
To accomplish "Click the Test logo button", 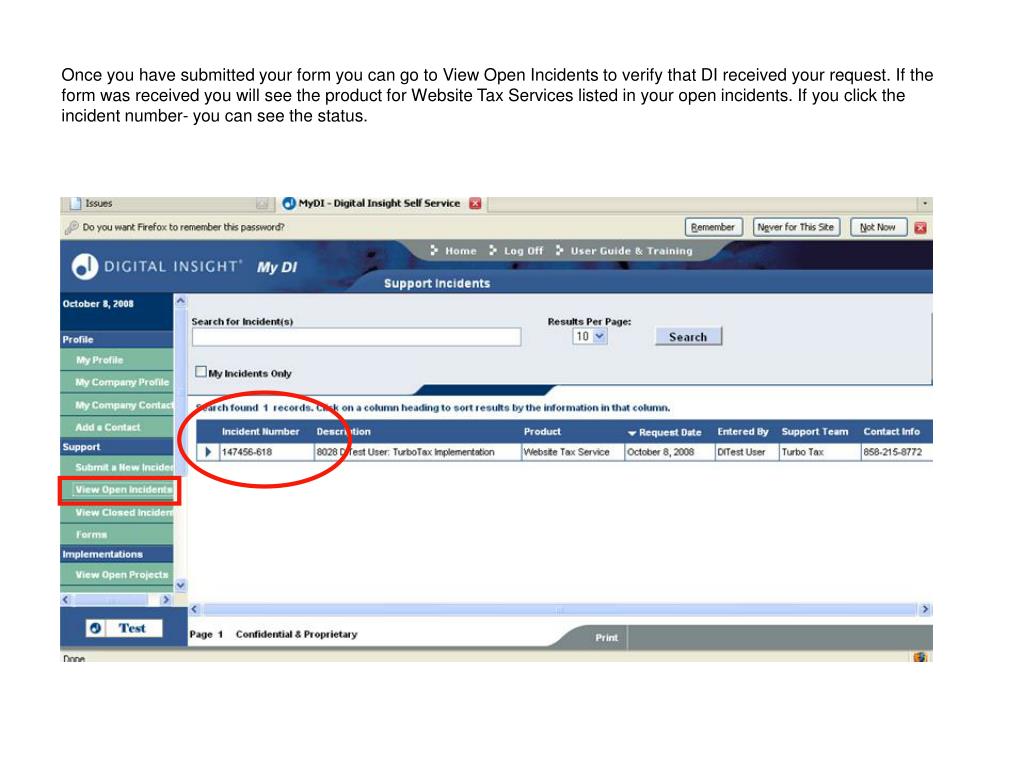I will [x=124, y=628].
